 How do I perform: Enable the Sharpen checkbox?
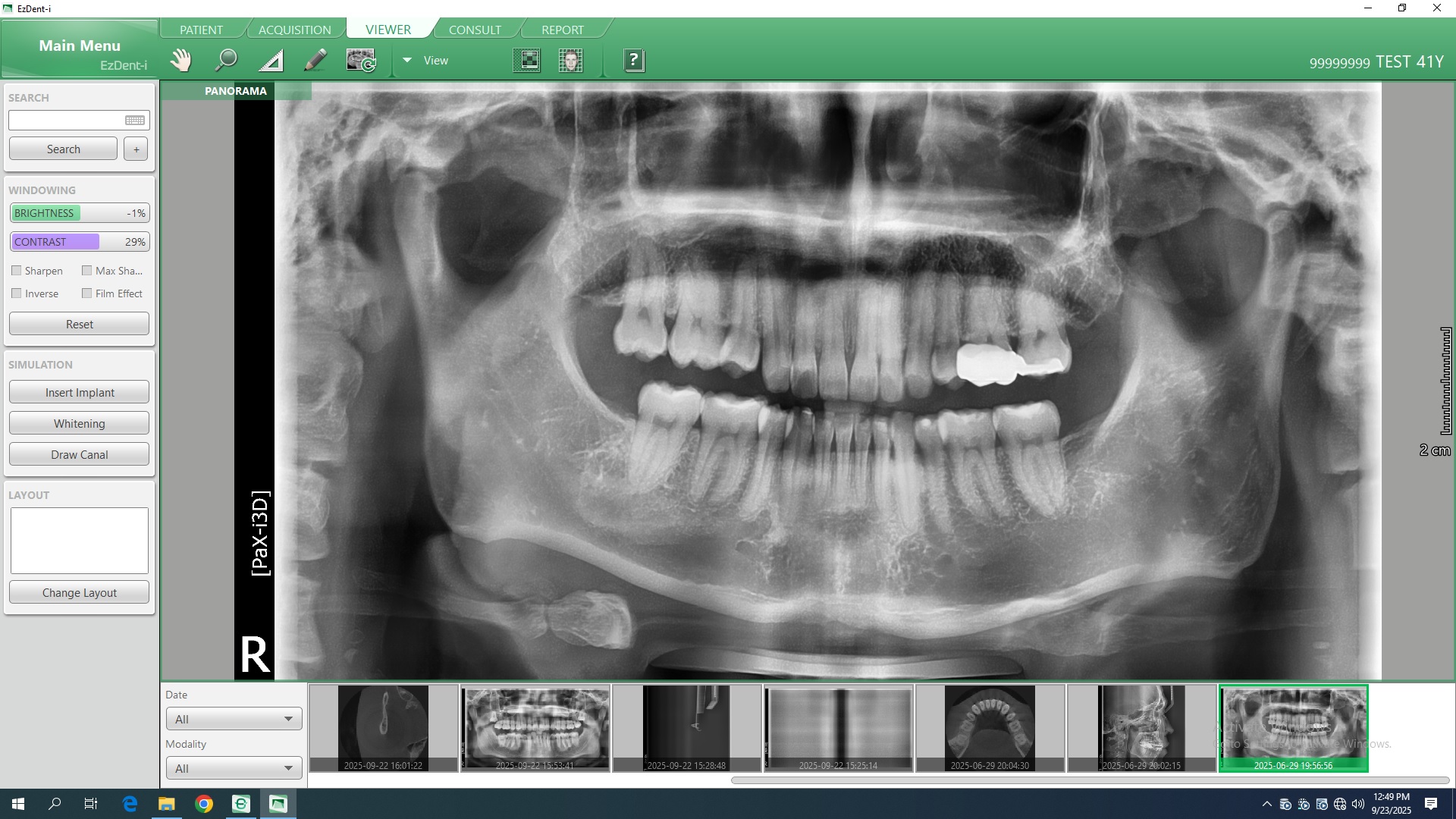pos(17,270)
